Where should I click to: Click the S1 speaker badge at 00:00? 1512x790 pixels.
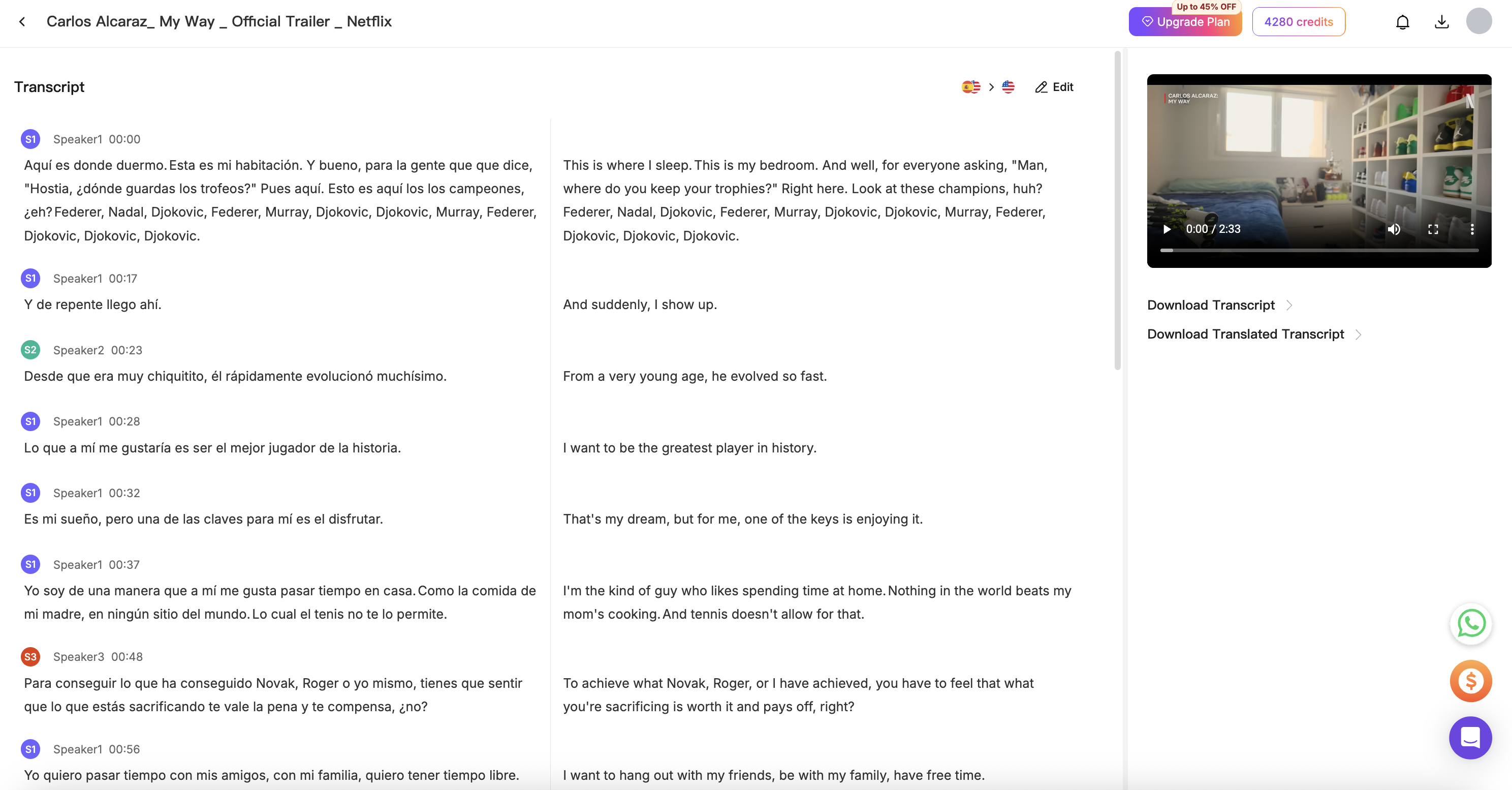coord(30,139)
